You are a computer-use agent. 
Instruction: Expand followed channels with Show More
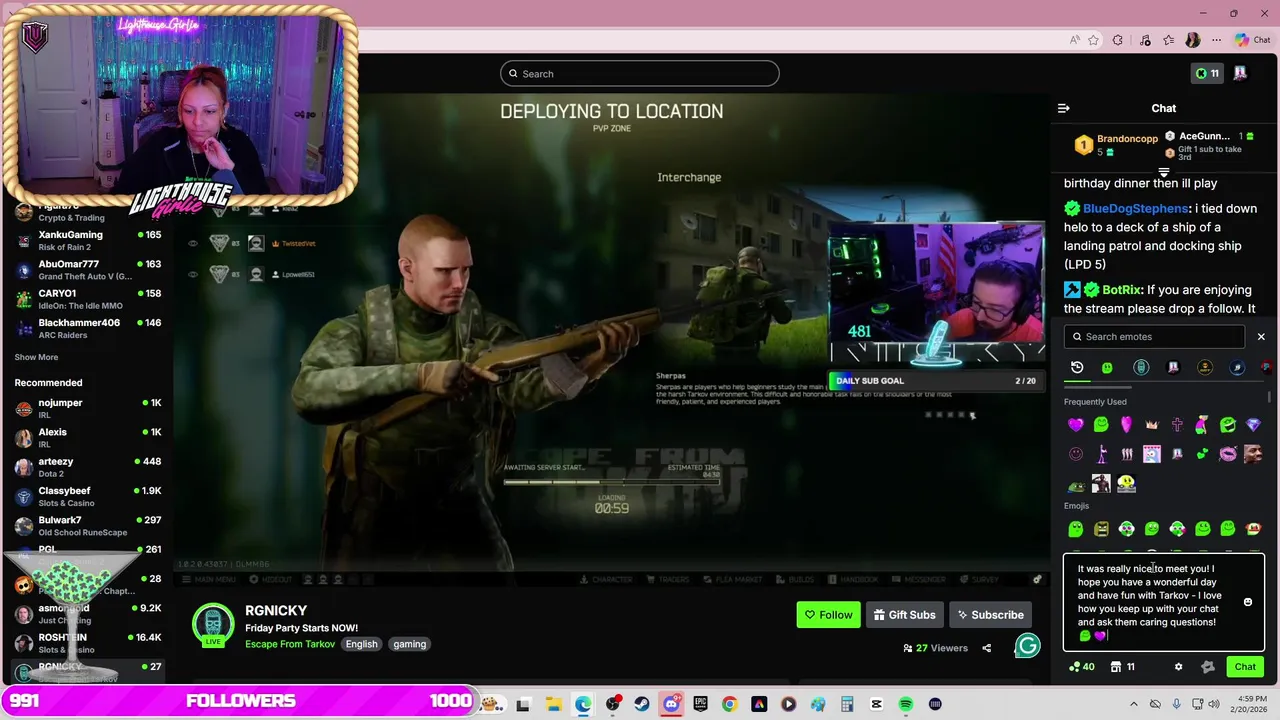pos(36,357)
